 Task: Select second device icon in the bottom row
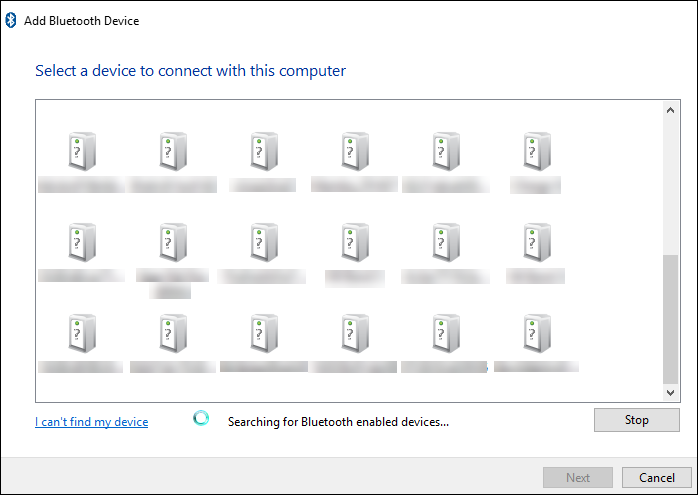(x=172, y=334)
